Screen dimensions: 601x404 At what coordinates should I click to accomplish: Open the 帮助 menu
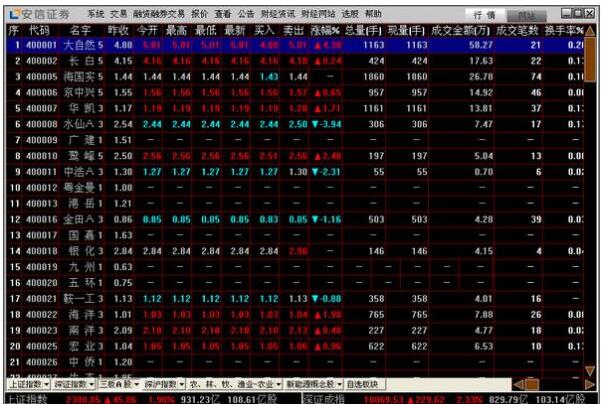(x=373, y=14)
